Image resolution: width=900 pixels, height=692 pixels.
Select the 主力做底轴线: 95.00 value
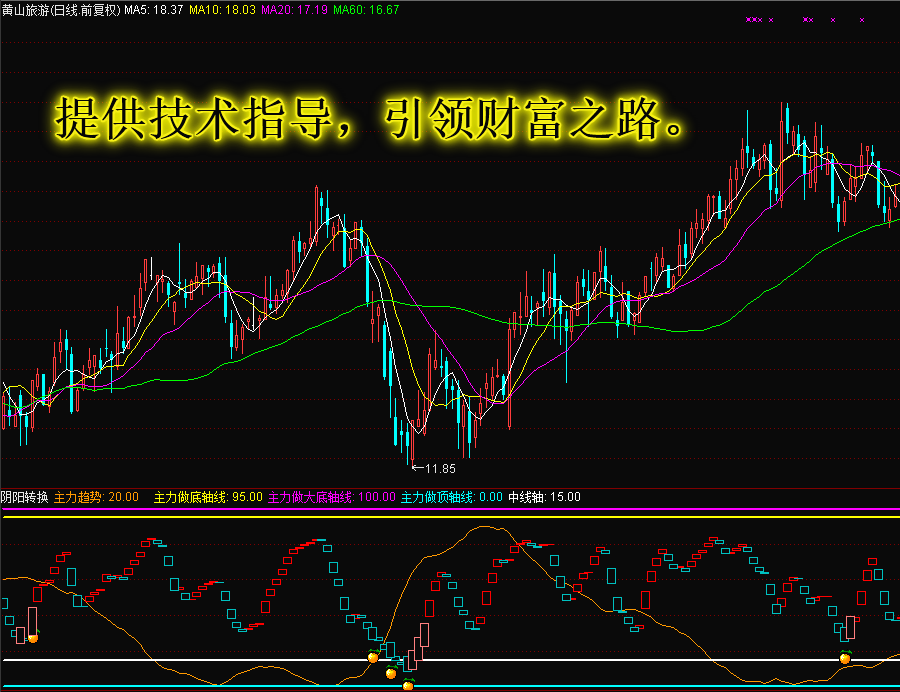(208, 497)
